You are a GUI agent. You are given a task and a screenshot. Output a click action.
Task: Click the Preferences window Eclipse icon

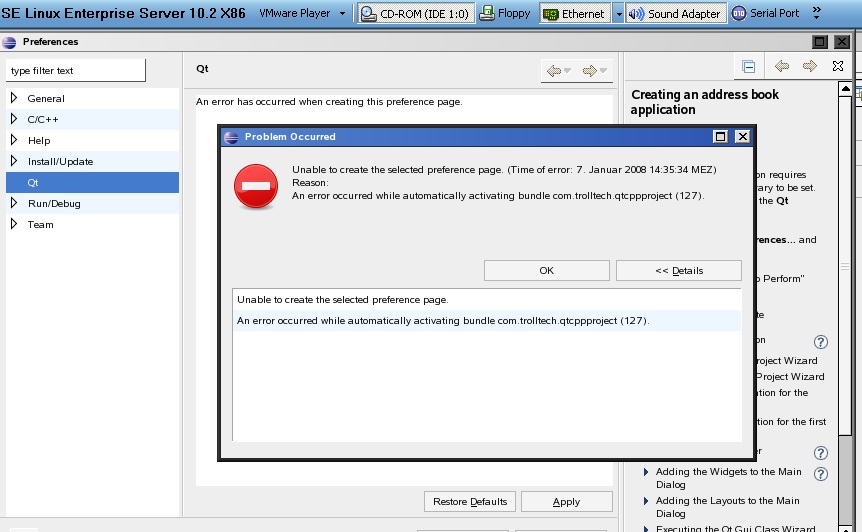9,42
